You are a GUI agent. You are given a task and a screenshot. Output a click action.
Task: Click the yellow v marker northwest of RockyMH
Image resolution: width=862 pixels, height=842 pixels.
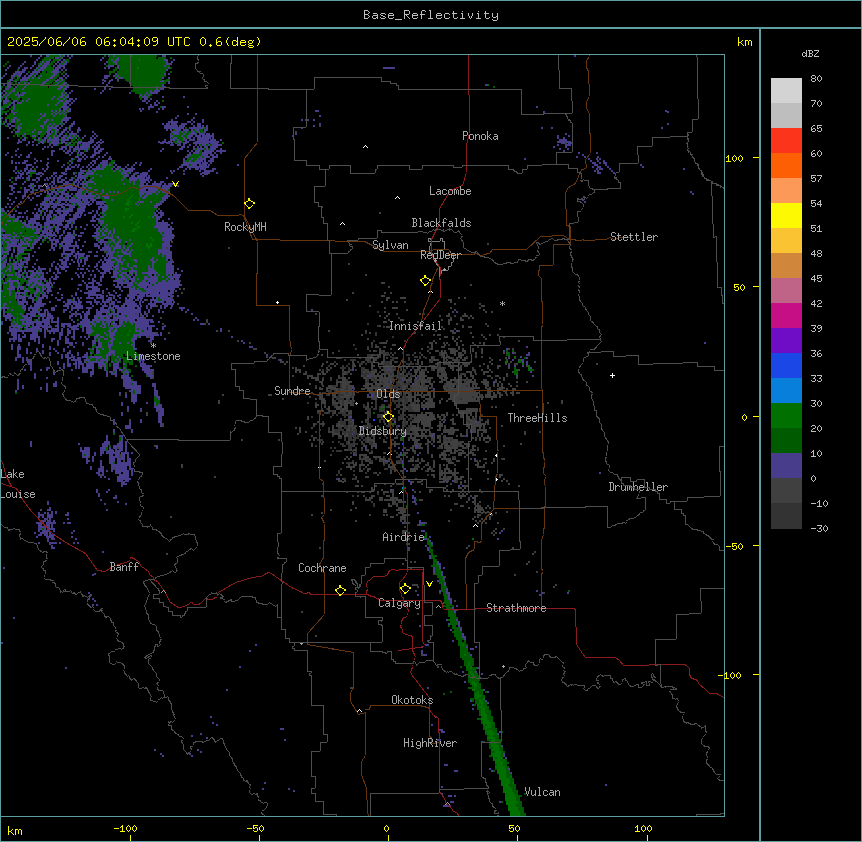[175, 184]
